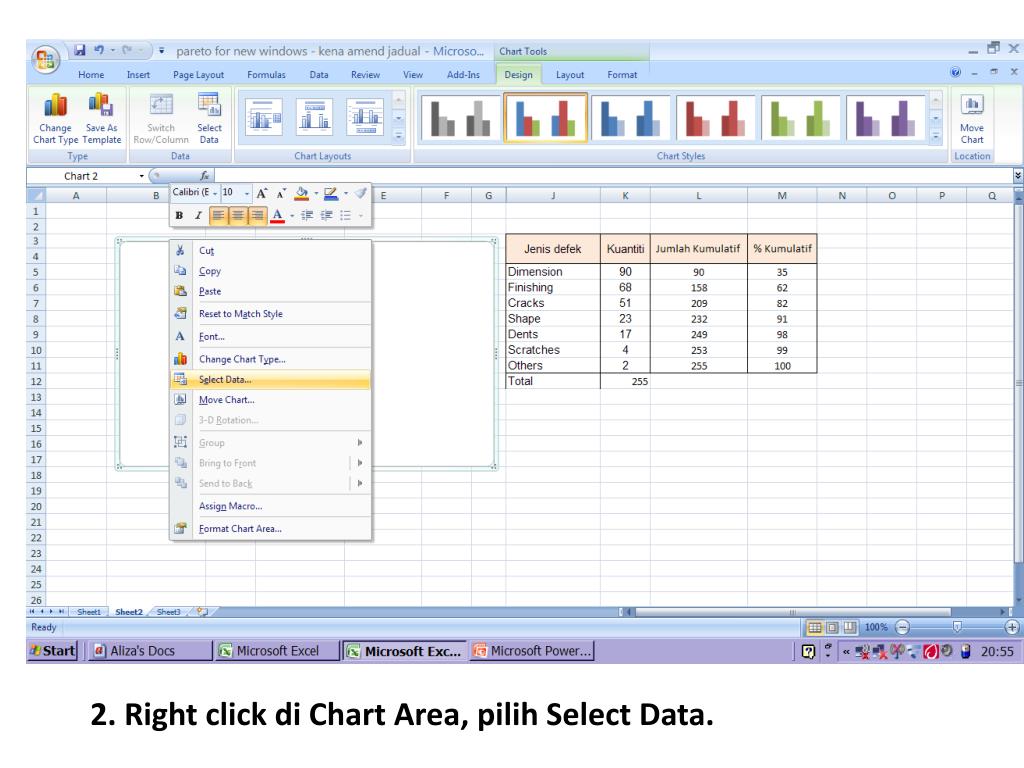The width and height of the screenshot is (1024, 768).
Task: Switch to Sheet1 tab
Action: pos(89,612)
